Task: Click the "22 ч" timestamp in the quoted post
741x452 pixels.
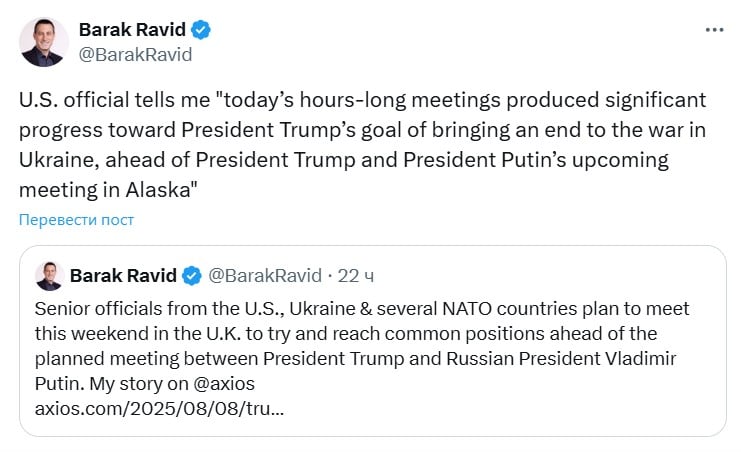Action: click(356, 275)
